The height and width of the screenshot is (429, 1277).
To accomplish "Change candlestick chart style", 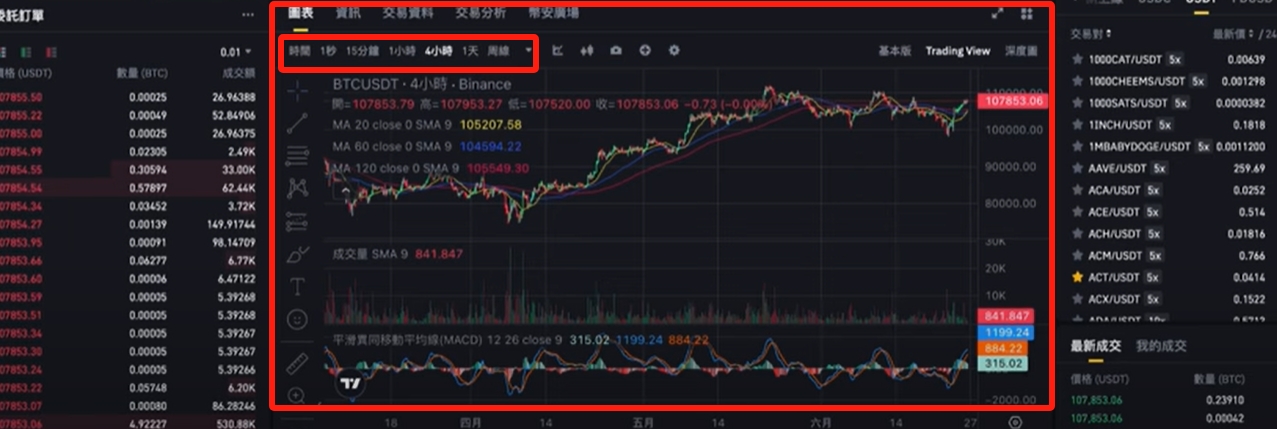I will coord(588,50).
